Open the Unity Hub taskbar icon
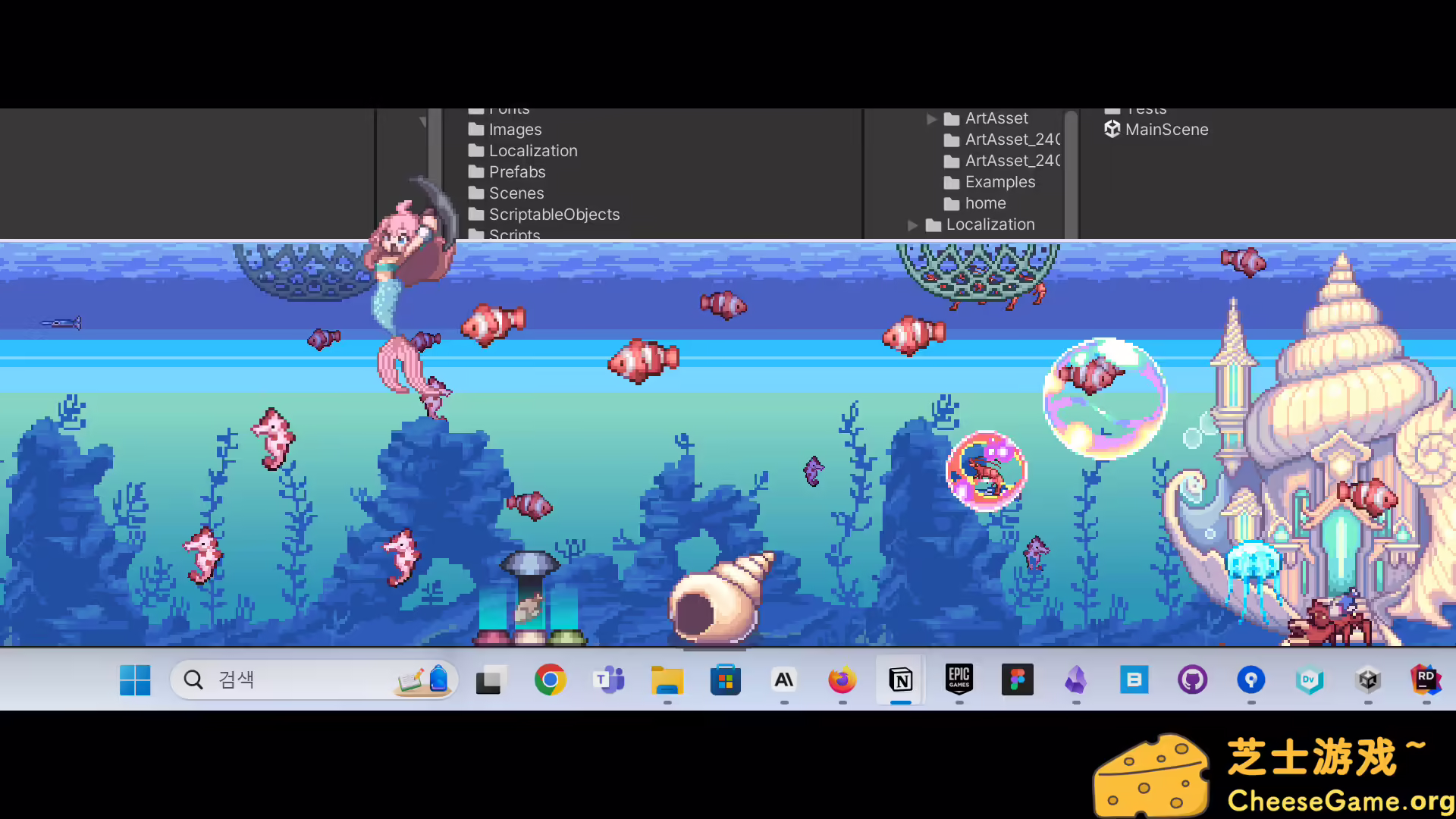The image size is (1456, 819). coord(1368,679)
